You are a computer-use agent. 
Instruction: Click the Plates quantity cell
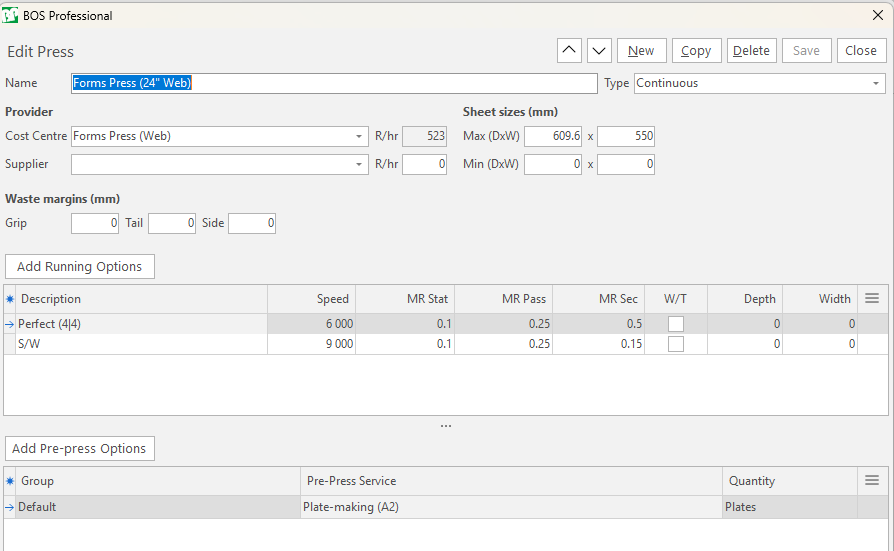790,507
